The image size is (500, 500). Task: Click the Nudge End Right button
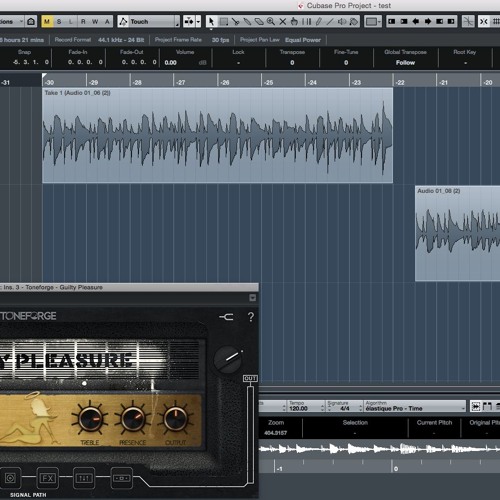tap(451, 22)
